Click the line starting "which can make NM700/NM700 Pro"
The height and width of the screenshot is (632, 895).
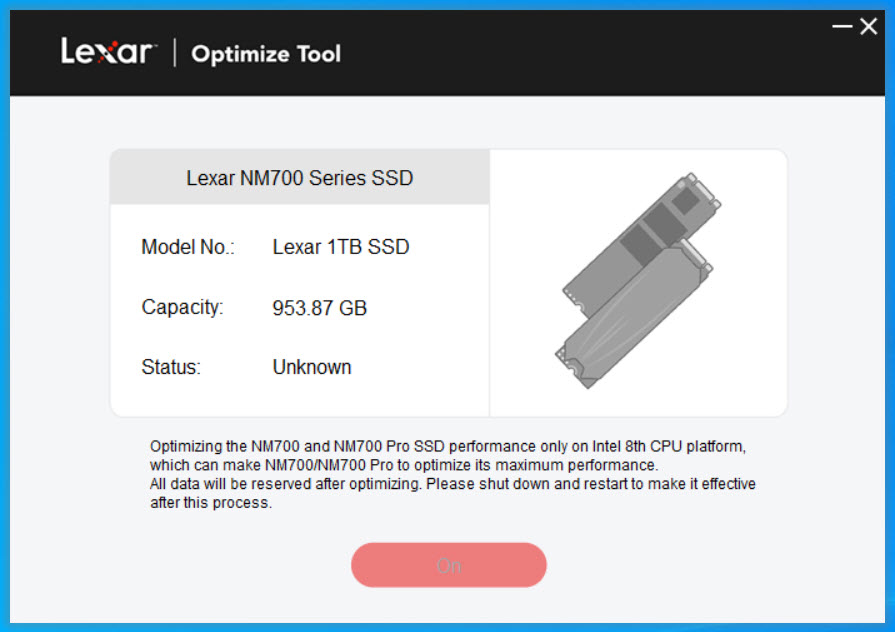click(404, 465)
